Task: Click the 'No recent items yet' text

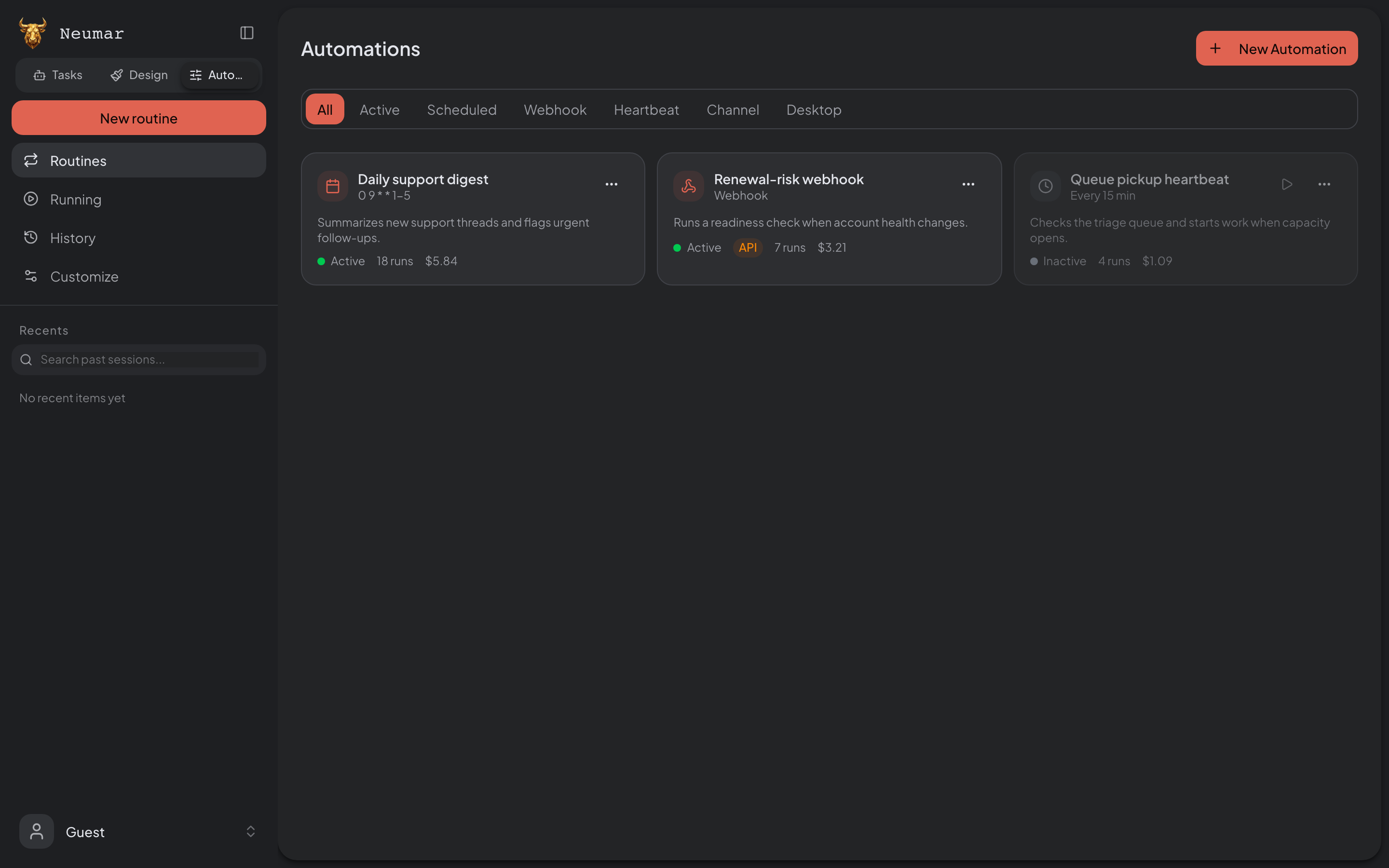Action: coord(72,398)
